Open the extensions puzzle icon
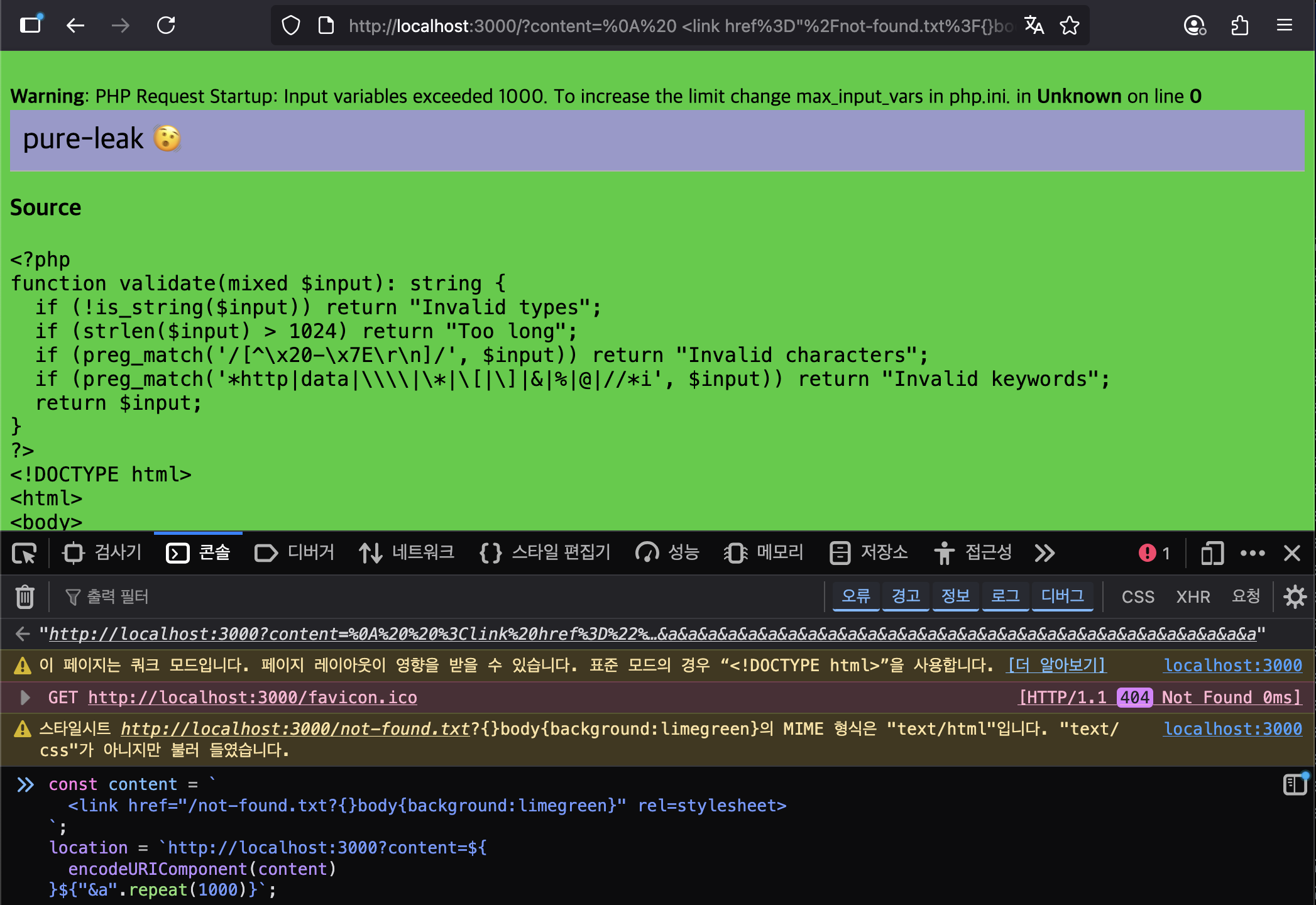 click(1239, 26)
